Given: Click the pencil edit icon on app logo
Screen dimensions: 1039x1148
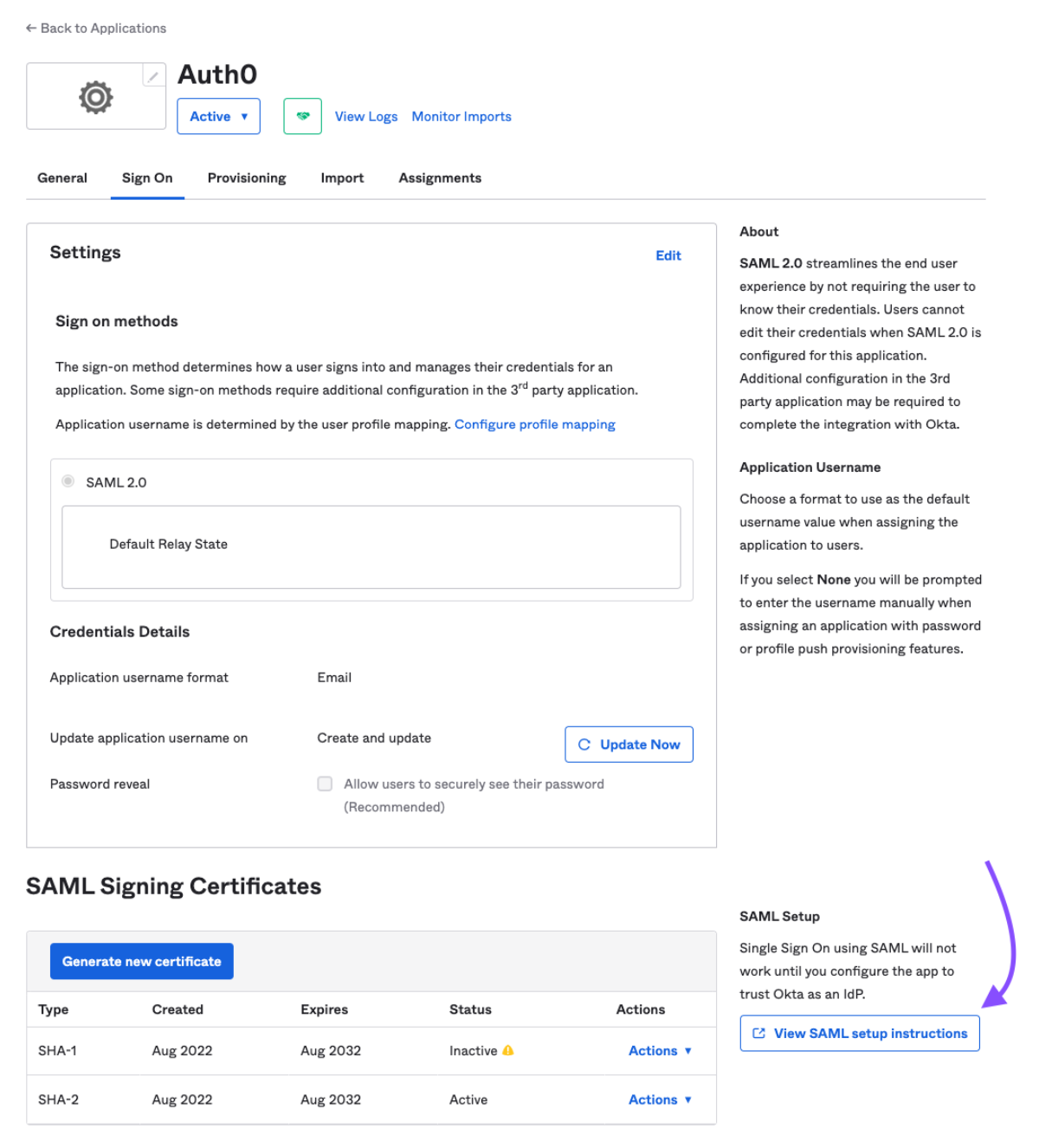Looking at the screenshot, I should [x=152, y=77].
